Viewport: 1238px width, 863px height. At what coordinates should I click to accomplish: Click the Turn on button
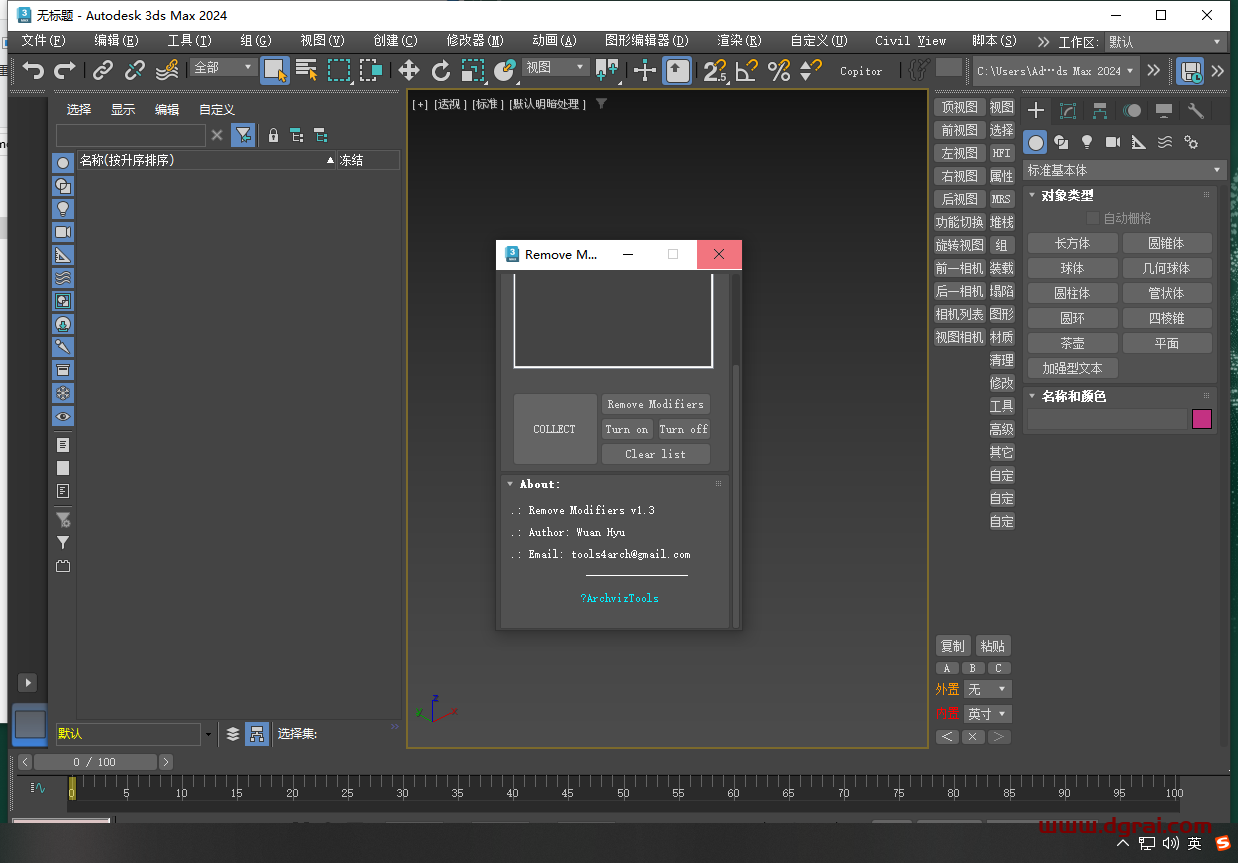tap(627, 429)
